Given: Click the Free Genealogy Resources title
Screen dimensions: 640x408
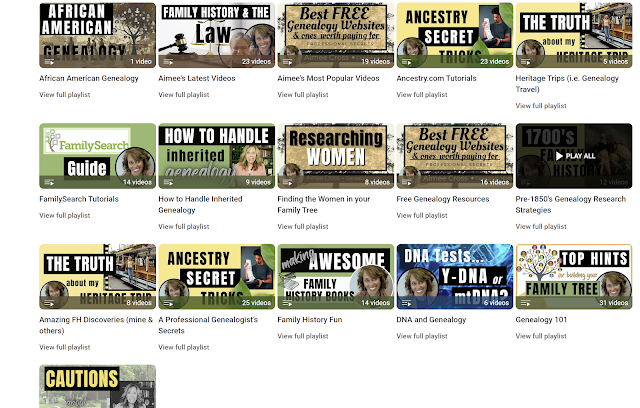Looking at the screenshot, I should pos(443,199).
